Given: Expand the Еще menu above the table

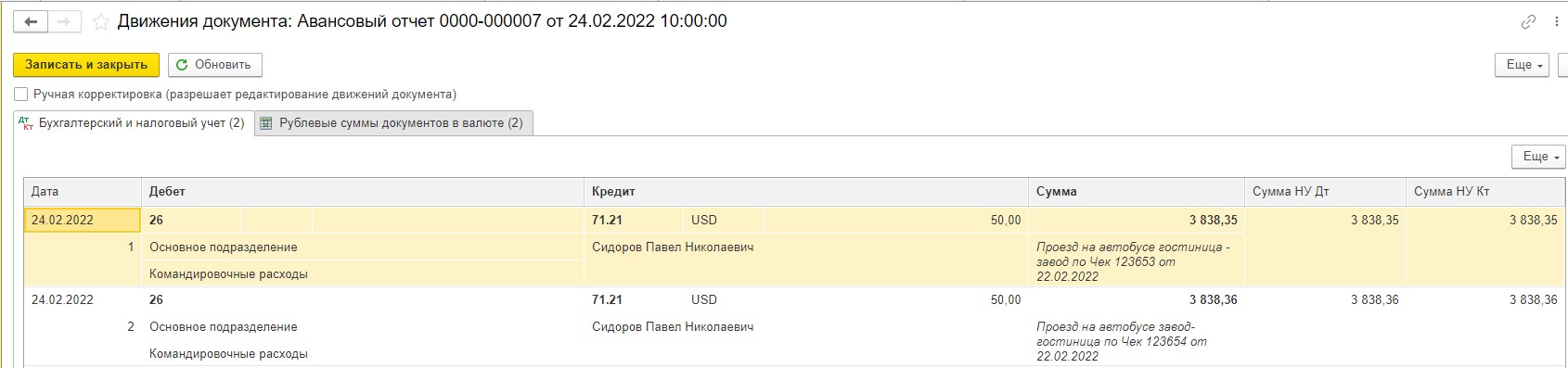Looking at the screenshot, I should tap(1539, 157).
